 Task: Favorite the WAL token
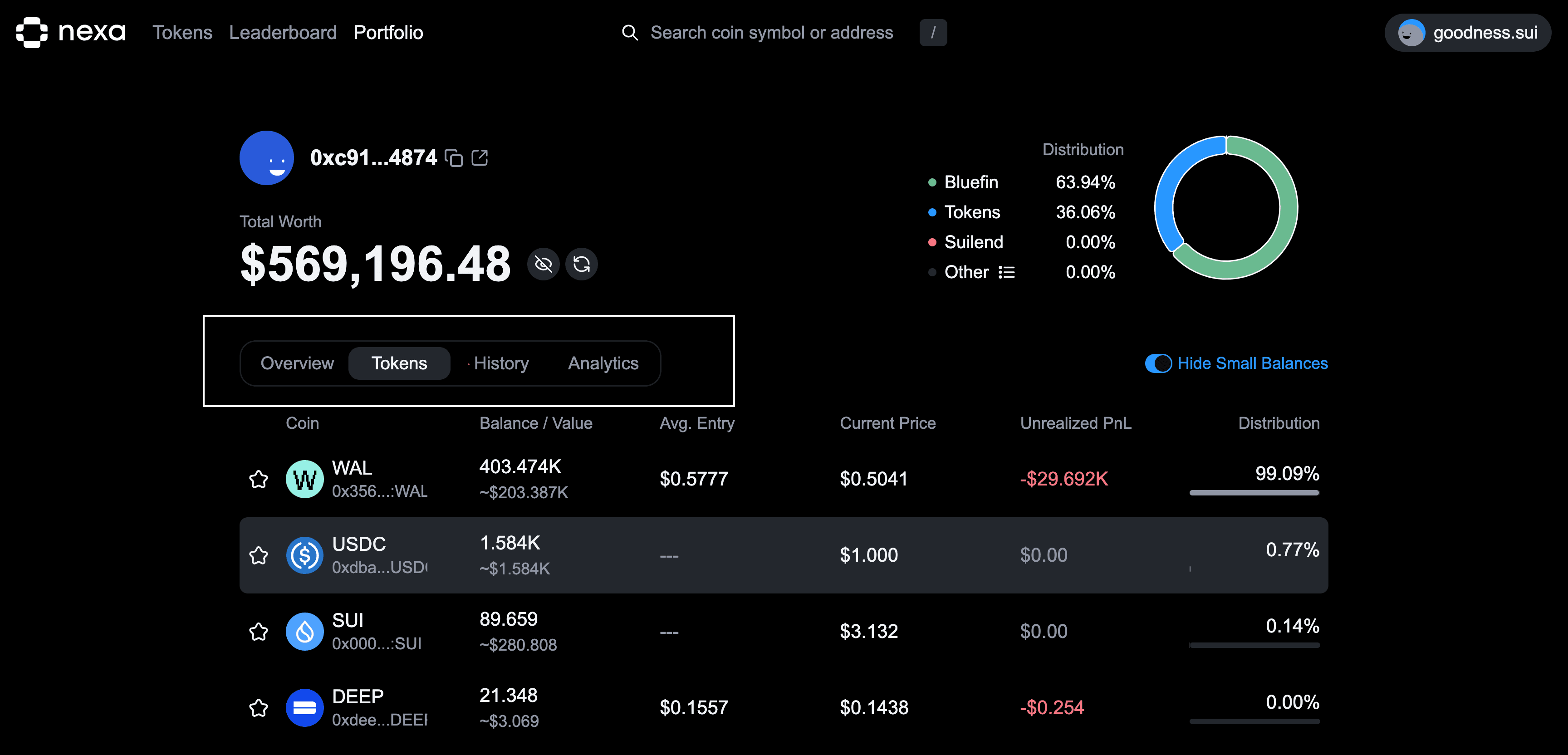click(259, 479)
